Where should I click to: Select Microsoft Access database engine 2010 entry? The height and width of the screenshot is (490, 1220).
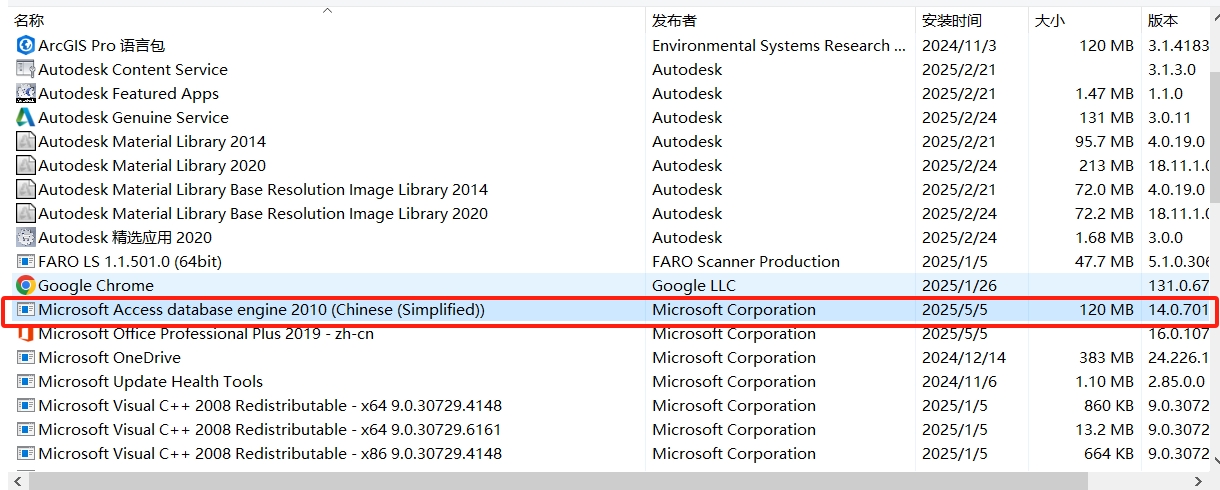pyautogui.click(x=609, y=310)
